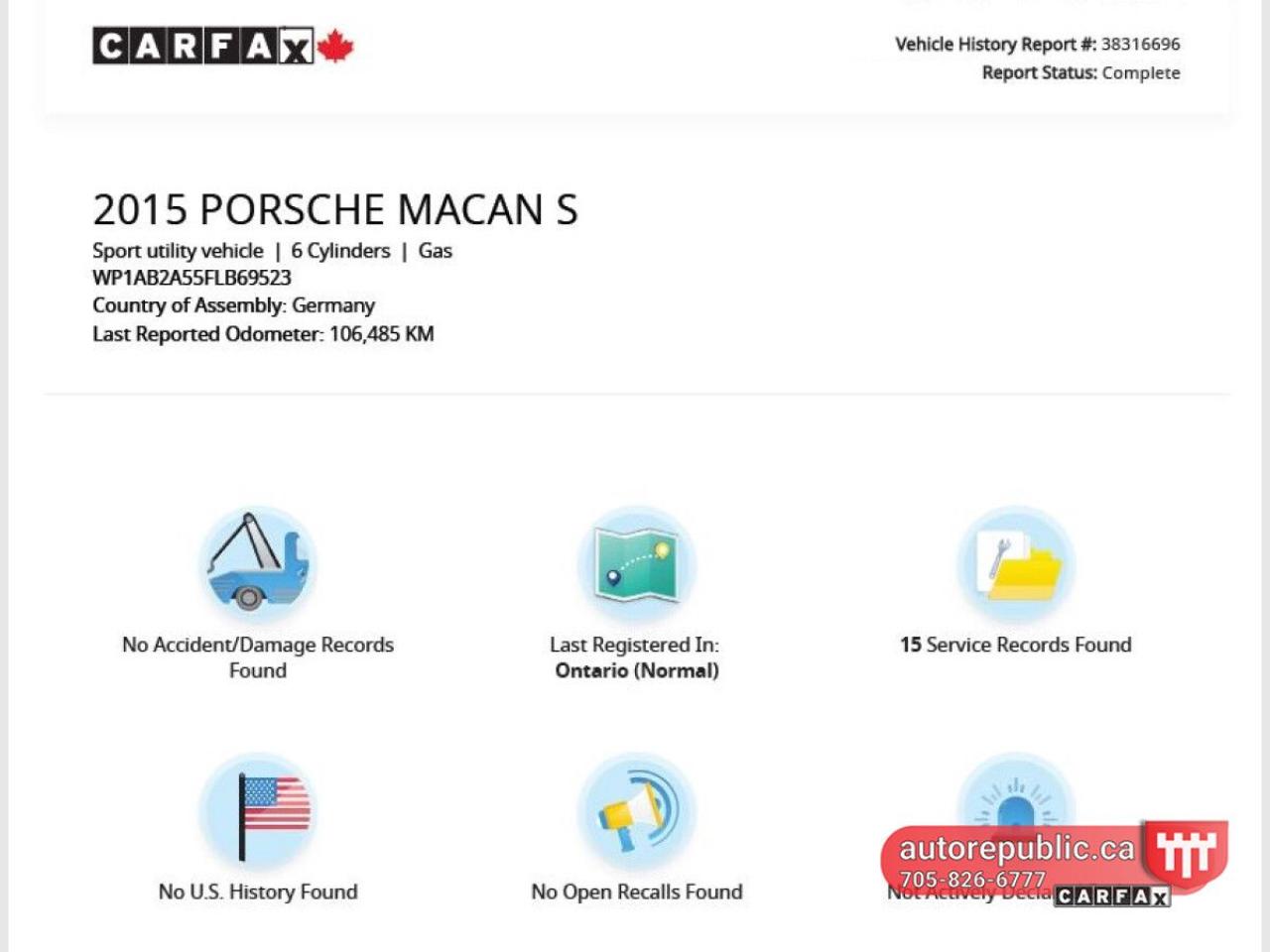Click 'Sport utility vehicle' text
The width and height of the screenshot is (1270, 952).
pos(178,251)
